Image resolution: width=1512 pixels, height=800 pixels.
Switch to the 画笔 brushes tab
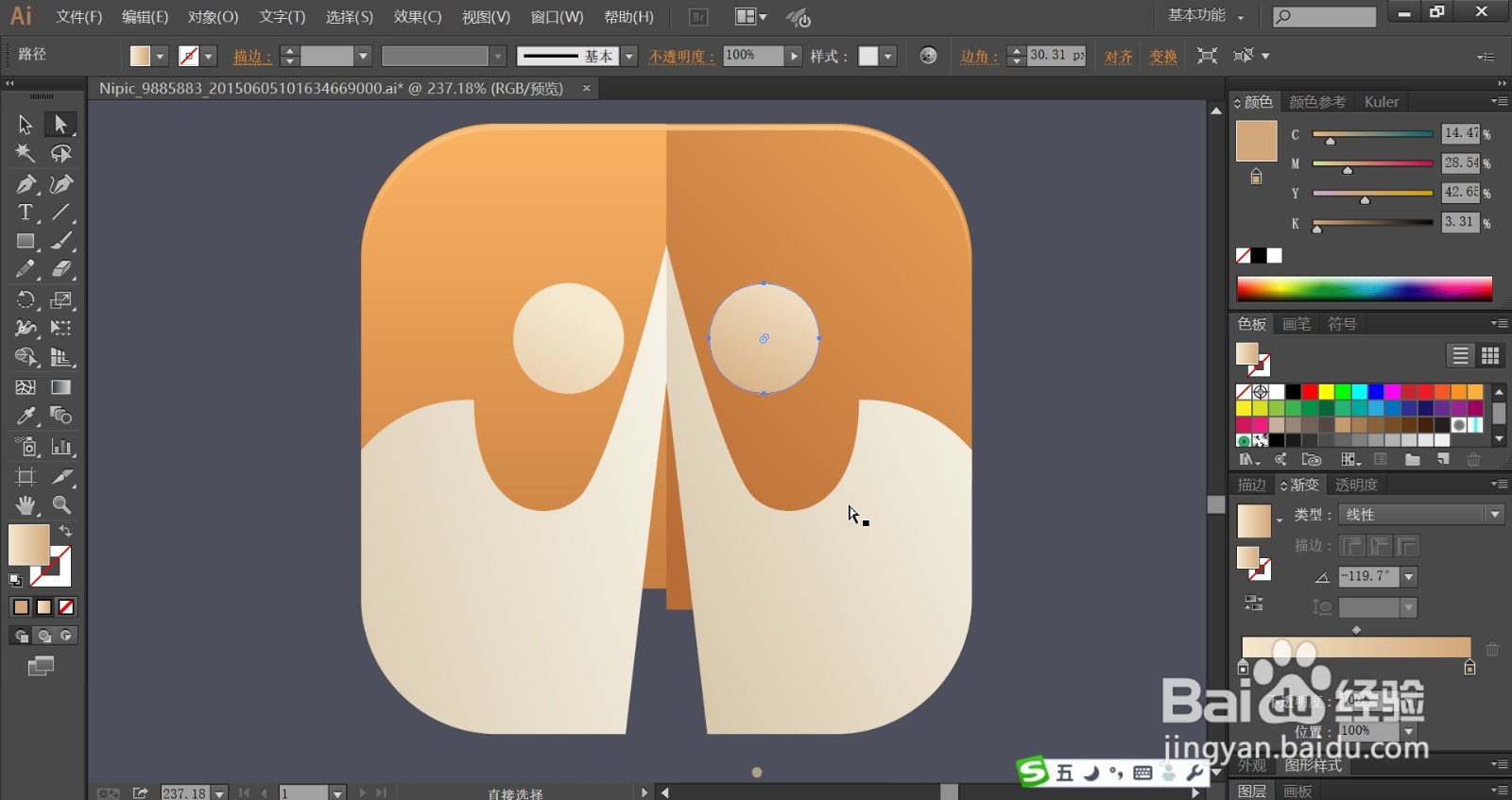(x=1297, y=324)
